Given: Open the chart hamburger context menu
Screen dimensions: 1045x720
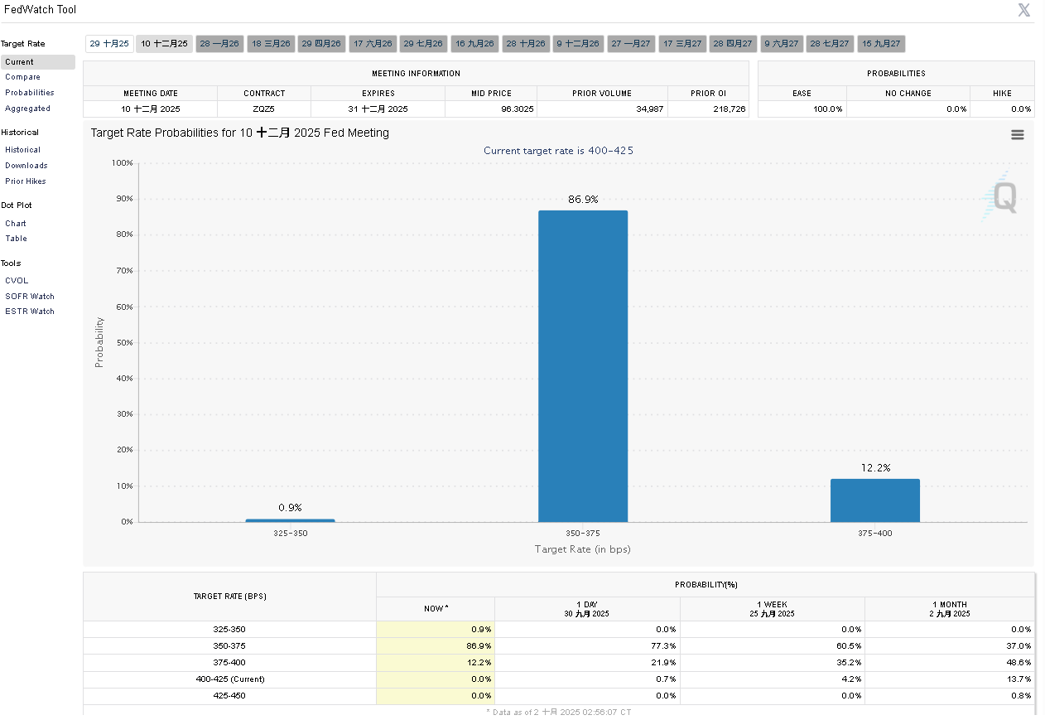Looking at the screenshot, I should click(x=1017, y=135).
